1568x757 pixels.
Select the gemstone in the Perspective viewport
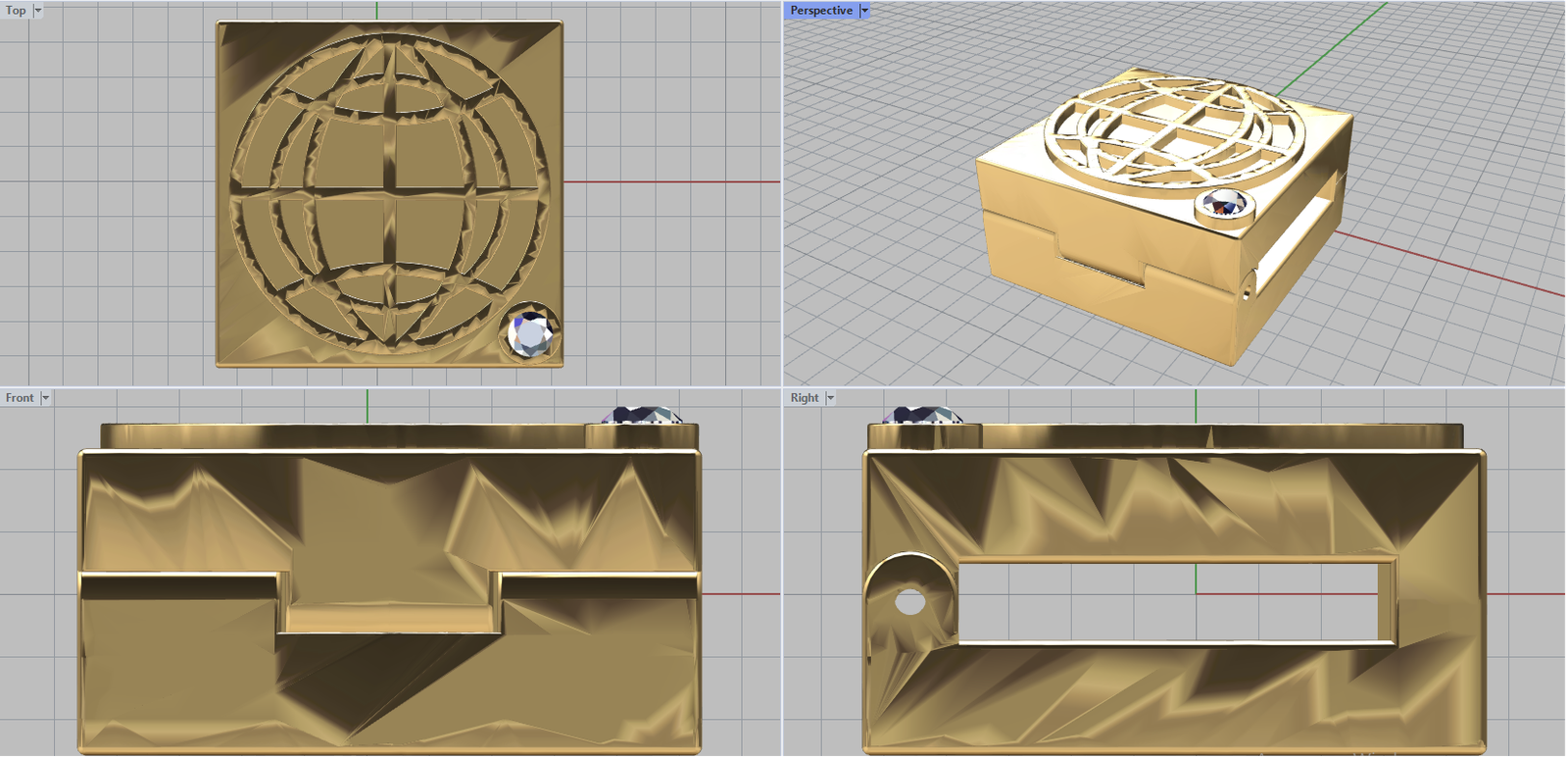coord(1223,206)
